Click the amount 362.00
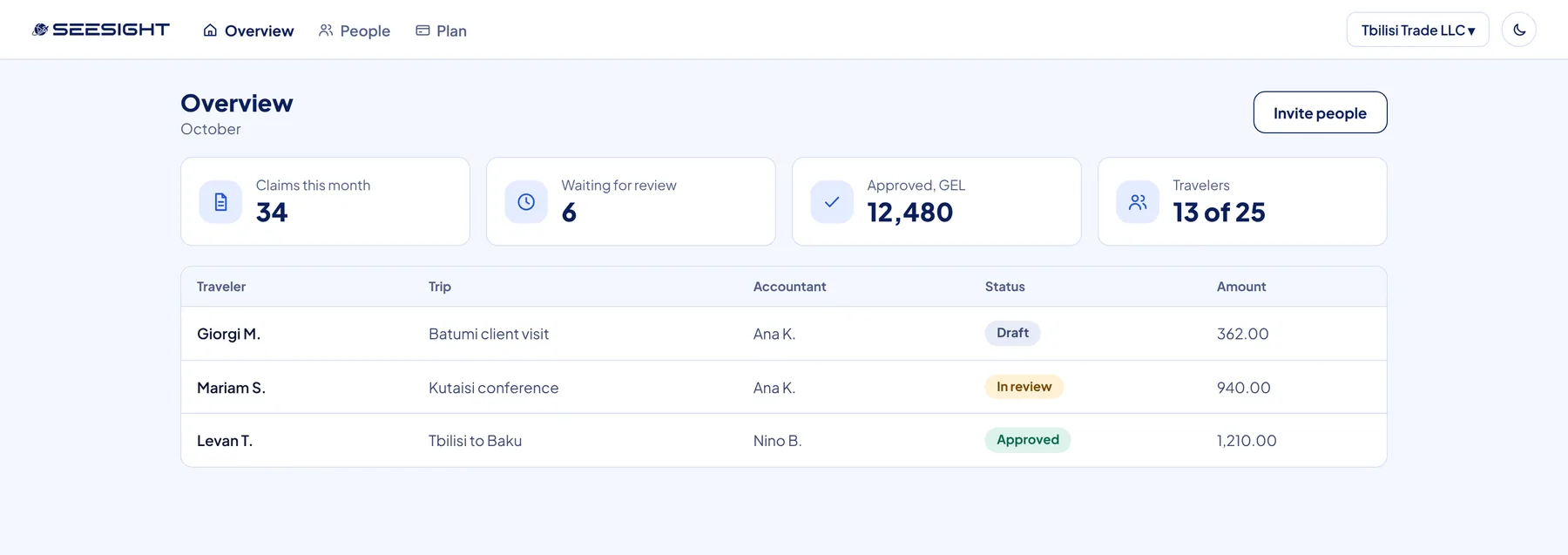This screenshot has width=1568, height=555. (x=1242, y=334)
